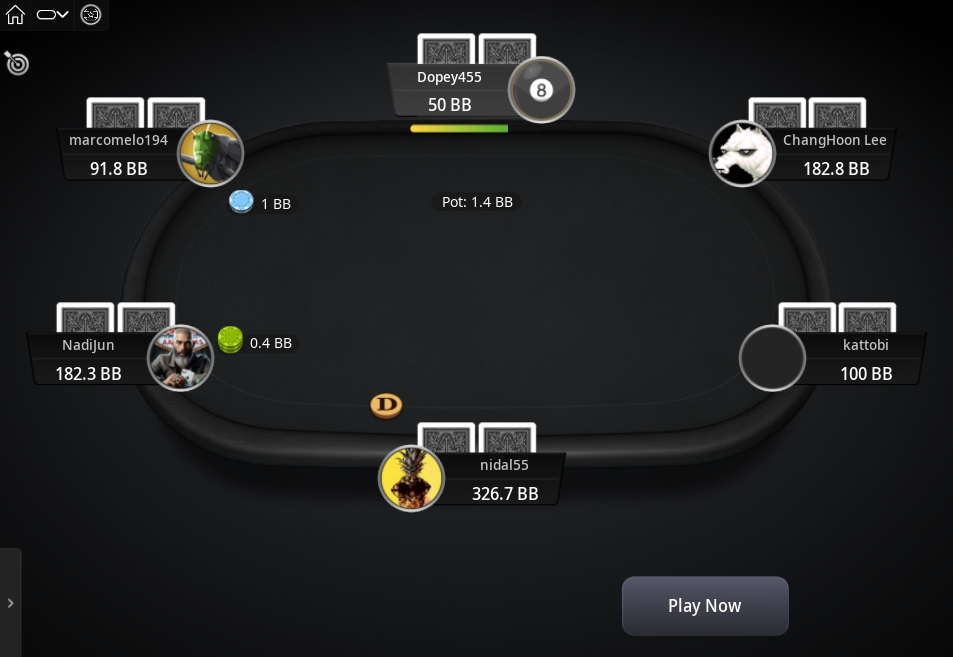Image resolution: width=953 pixels, height=657 pixels.
Task: Click the blue 1 BB chip
Action: (241, 202)
